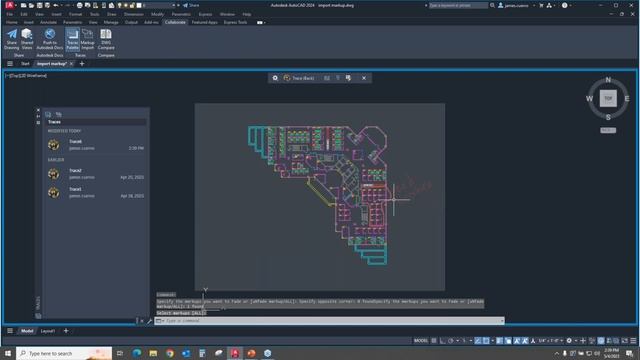This screenshot has width=640, height=360.
Task: Open the file tabs hamburger menu
Action: point(10,64)
